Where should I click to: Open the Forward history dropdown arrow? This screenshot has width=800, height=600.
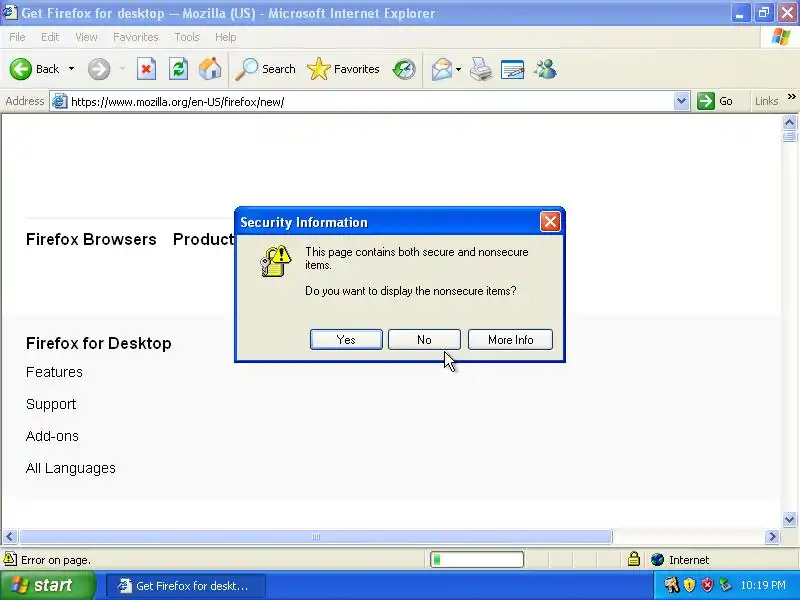click(122, 69)
